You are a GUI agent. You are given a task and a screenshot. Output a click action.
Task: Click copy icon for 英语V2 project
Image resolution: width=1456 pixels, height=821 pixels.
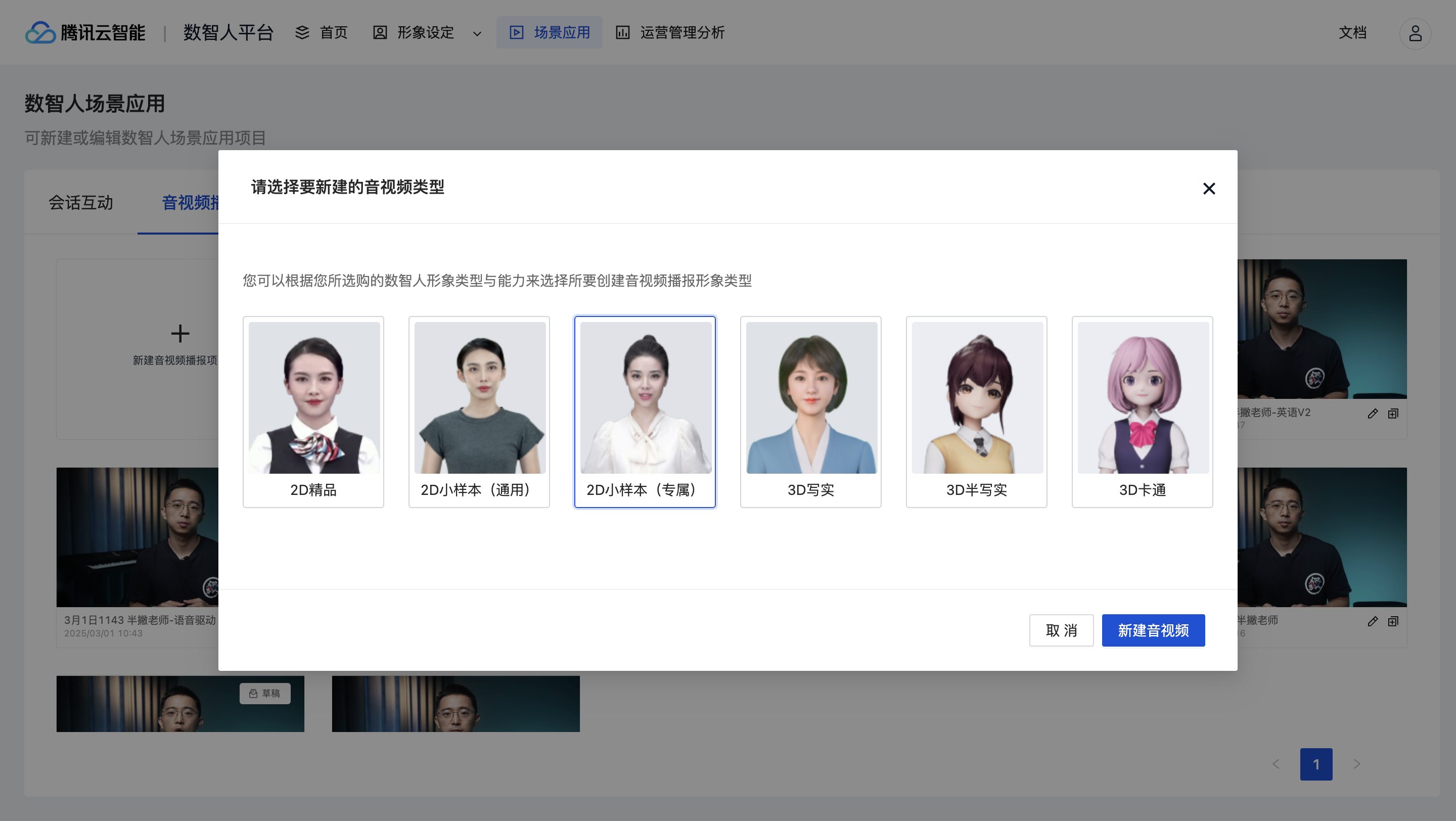click(x=1393, y=414)
